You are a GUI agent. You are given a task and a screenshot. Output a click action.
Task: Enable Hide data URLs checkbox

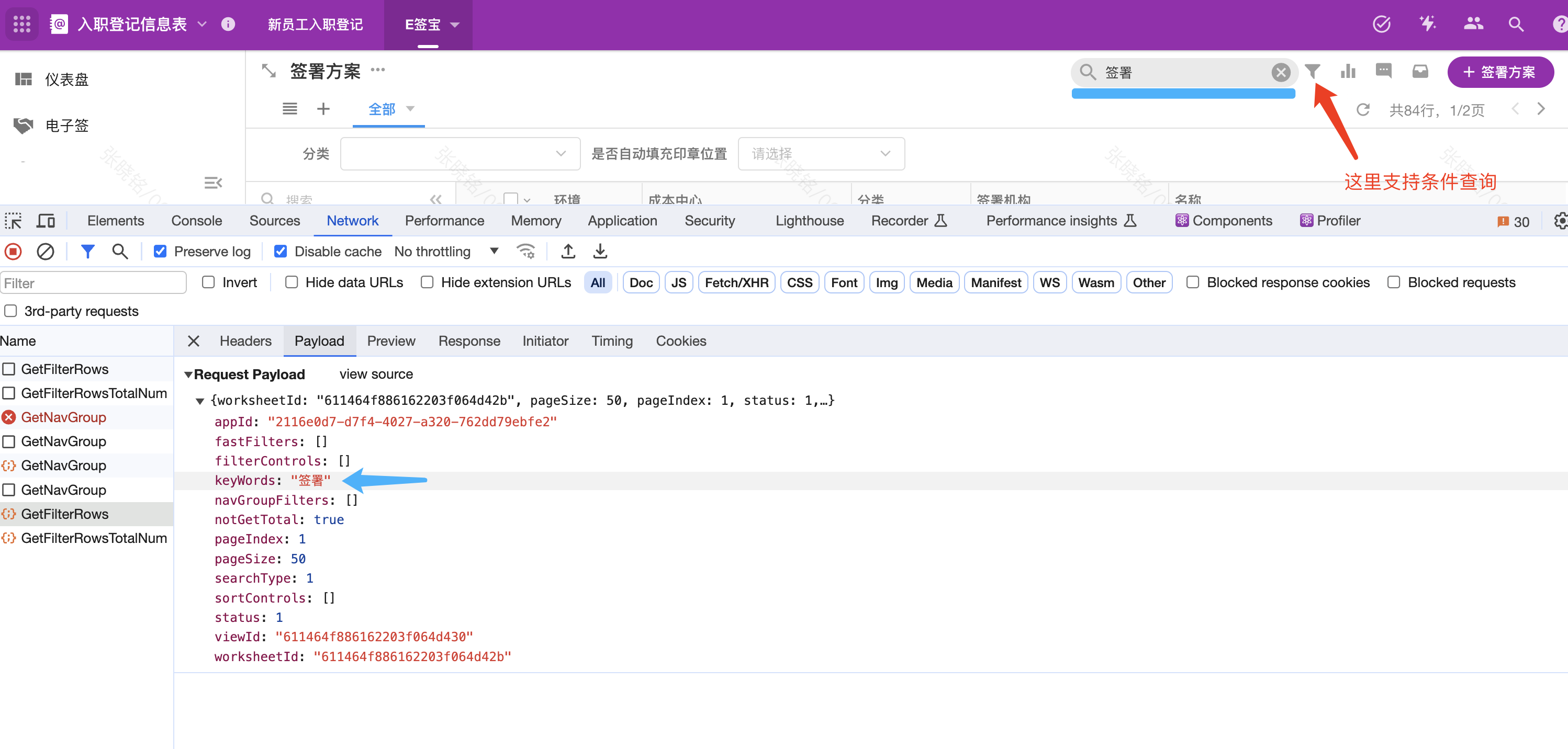[292, 282]
